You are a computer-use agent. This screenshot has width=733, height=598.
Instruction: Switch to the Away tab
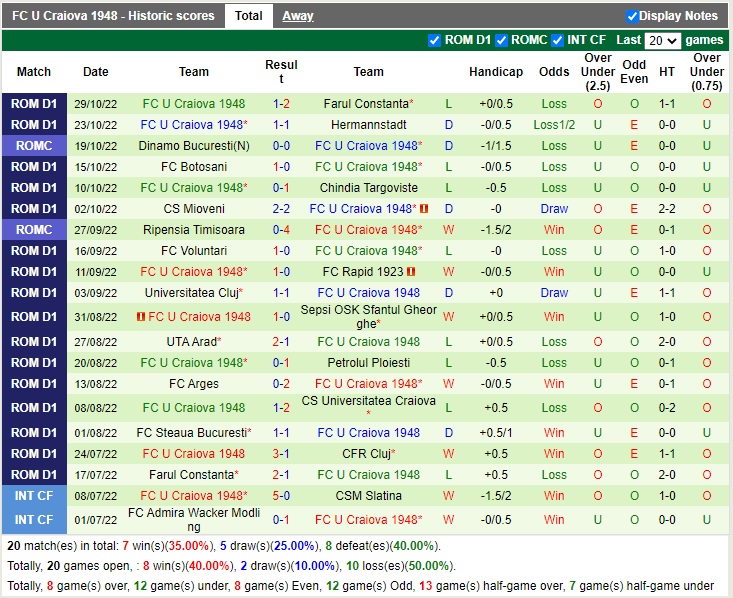pyautogui.click(x=298, y=16)
